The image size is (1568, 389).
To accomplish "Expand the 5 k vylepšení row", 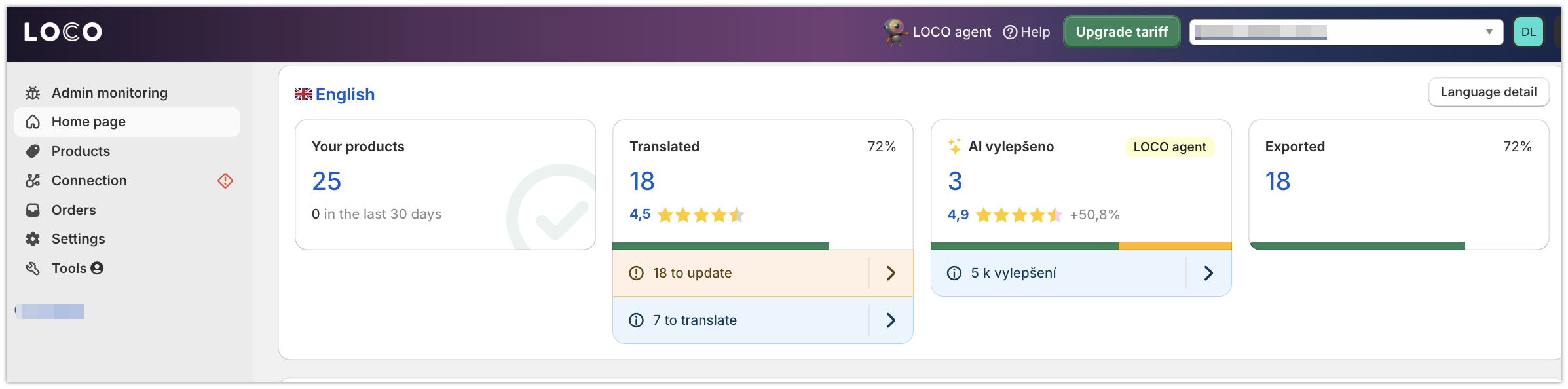I will (1081, 273).
